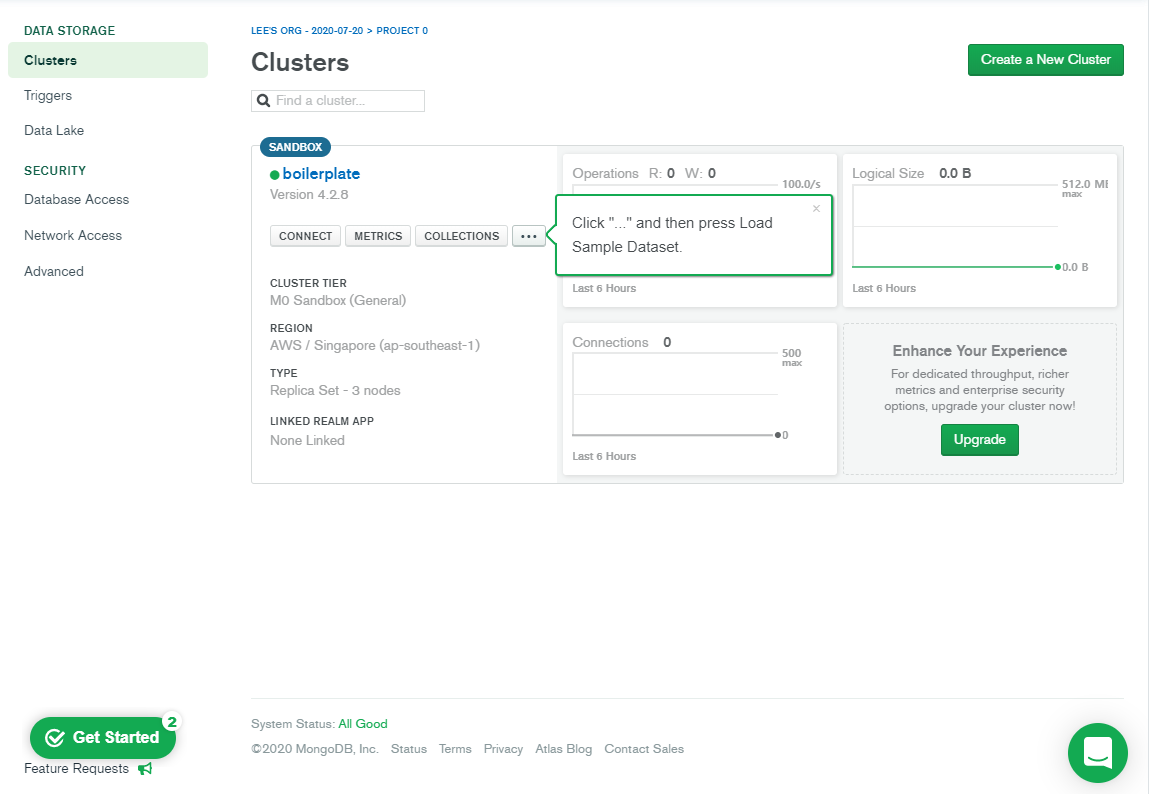This screenshot has width=1151, height=794.
Task: Click AWS / Singapore (ap-southeast-1) region text
Action: (x=374, y=346)
